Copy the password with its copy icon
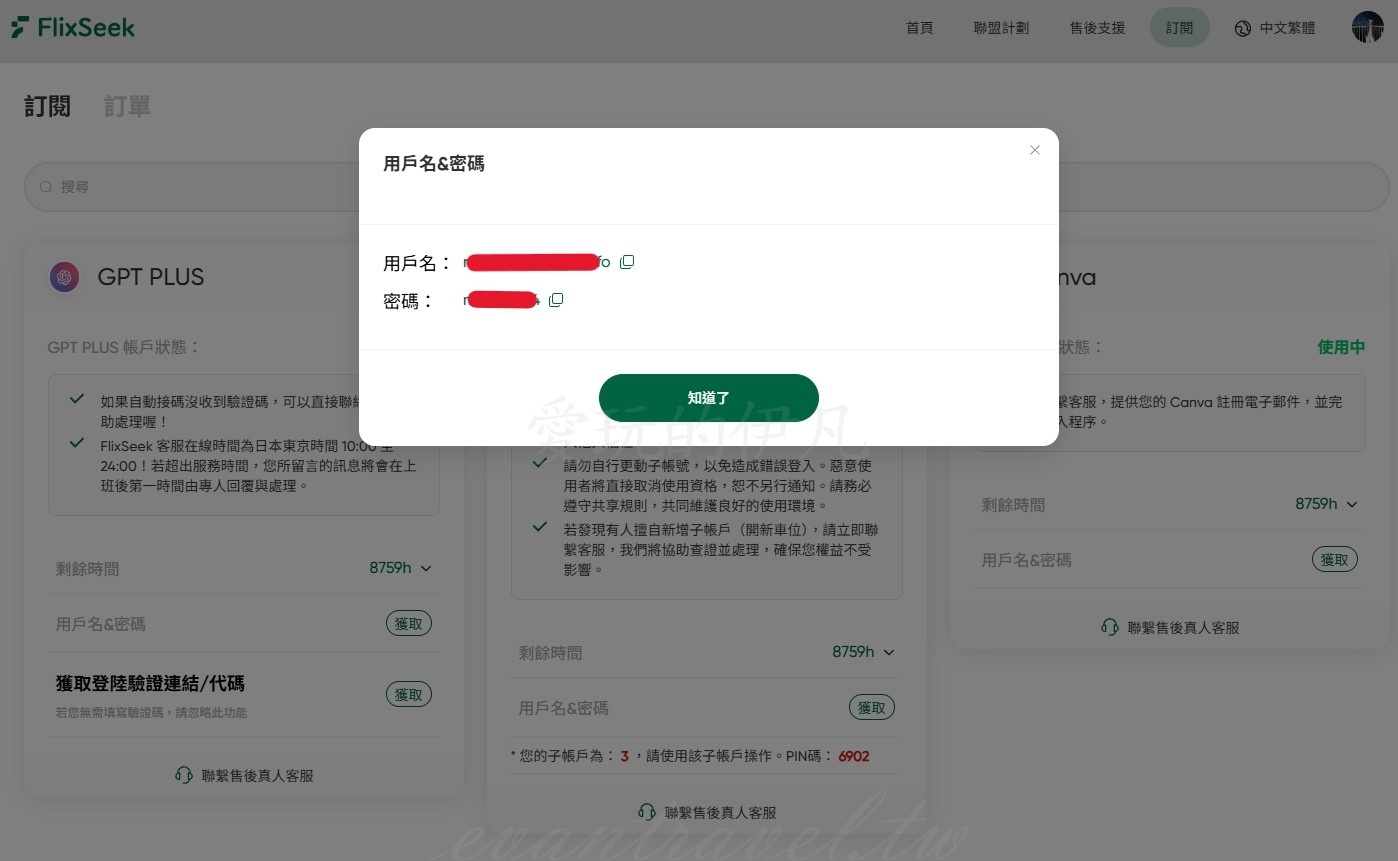The image size is (1398, 861). click(556, 300)
